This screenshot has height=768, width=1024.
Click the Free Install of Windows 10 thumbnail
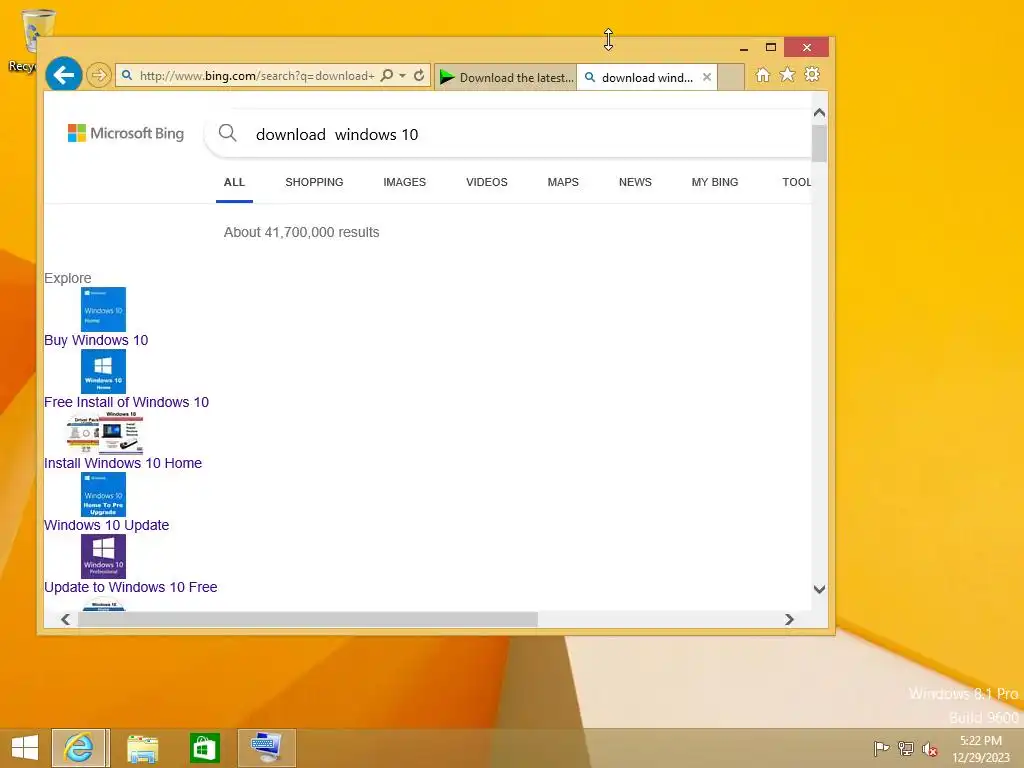(x=103, y=372)
